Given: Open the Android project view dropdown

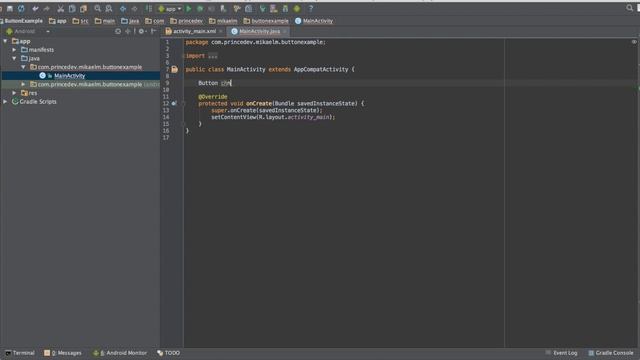Looking at the screenshot, I should point(27,31).
